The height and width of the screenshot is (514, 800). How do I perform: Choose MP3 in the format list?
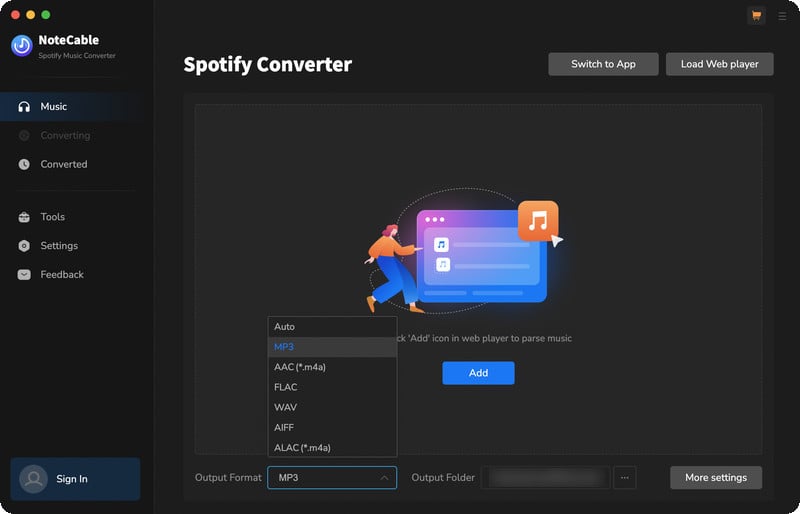coord(332,347)
